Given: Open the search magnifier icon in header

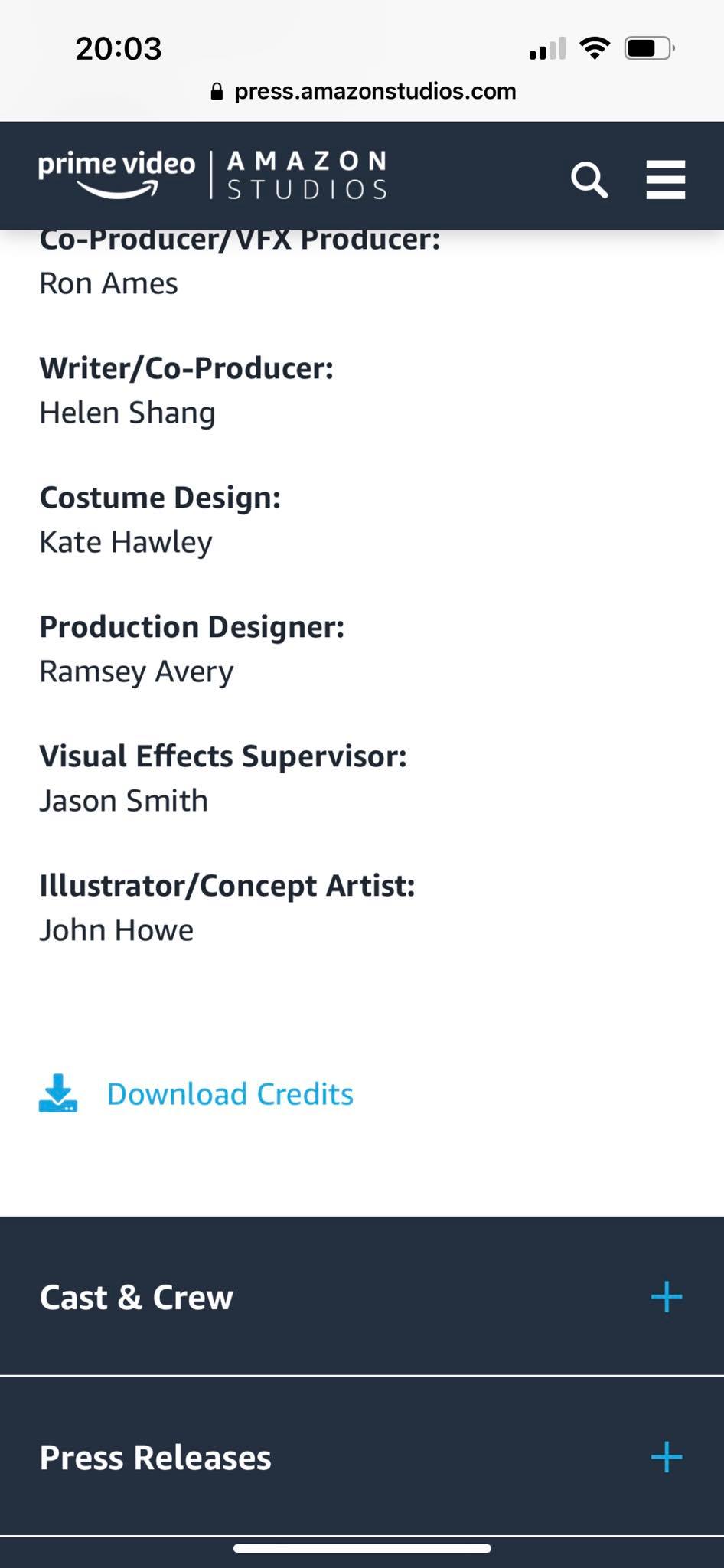Looking at the screenshot, I should click(589, 180).
